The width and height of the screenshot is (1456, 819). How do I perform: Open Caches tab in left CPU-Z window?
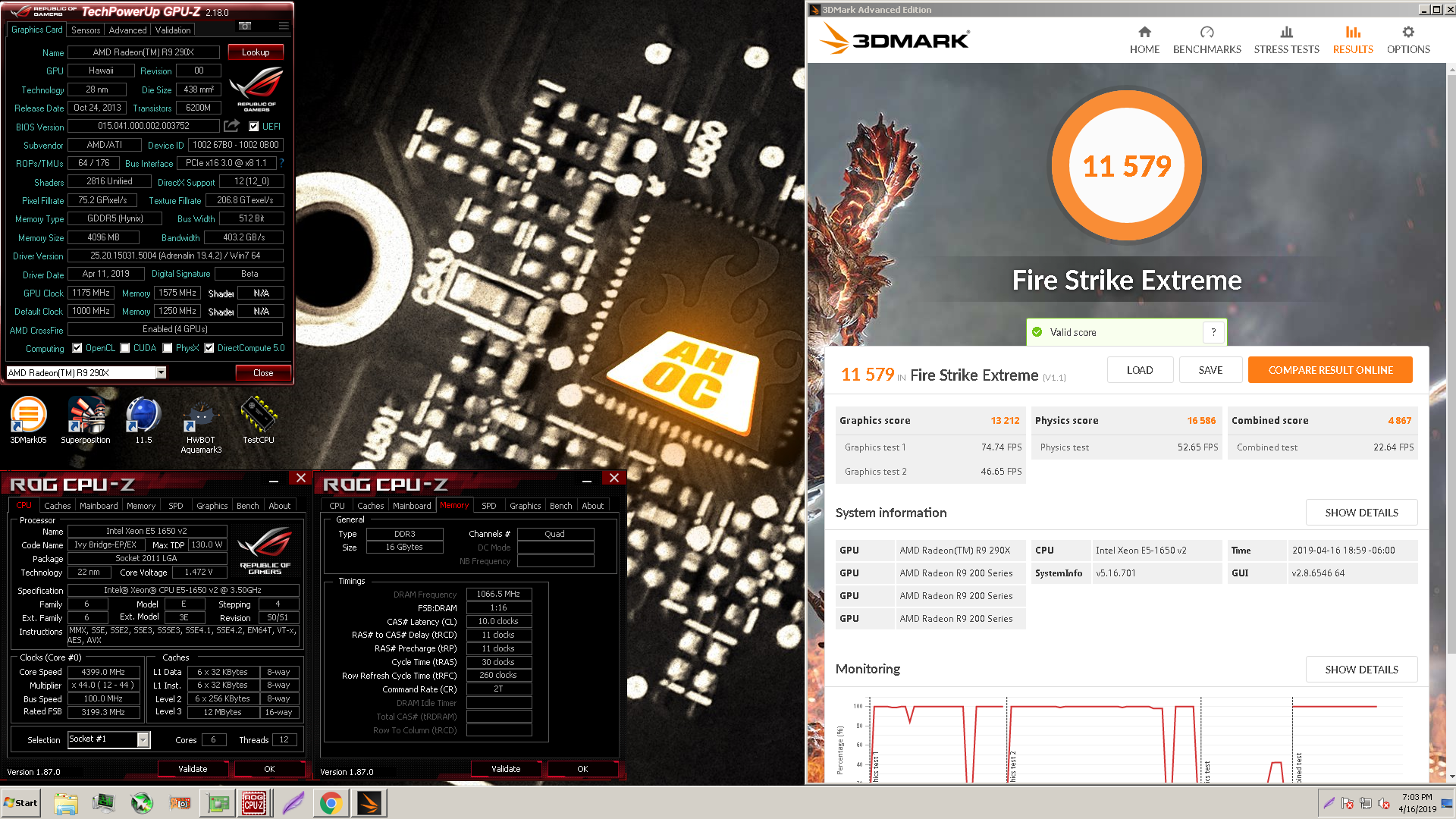(58, 506)
